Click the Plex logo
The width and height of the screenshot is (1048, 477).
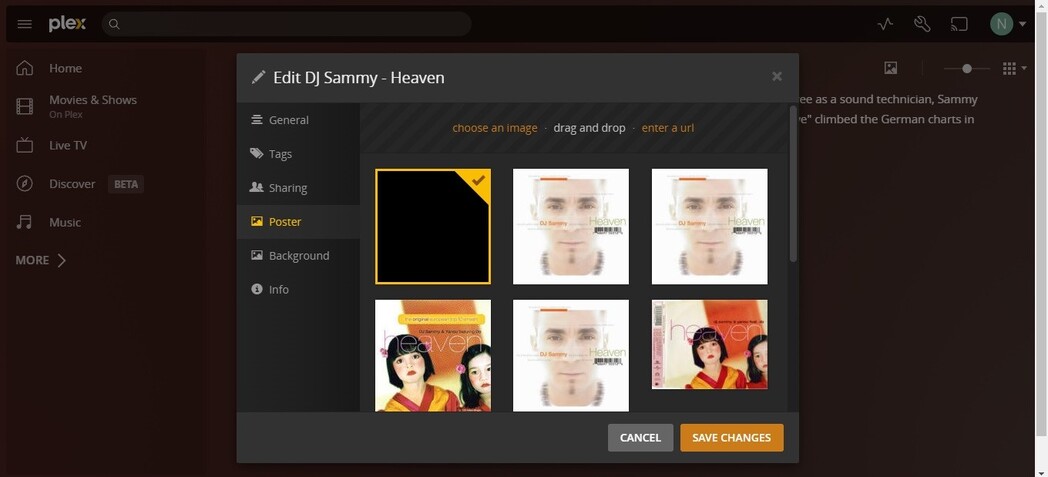pyautogui.click(x=67, y=24)
